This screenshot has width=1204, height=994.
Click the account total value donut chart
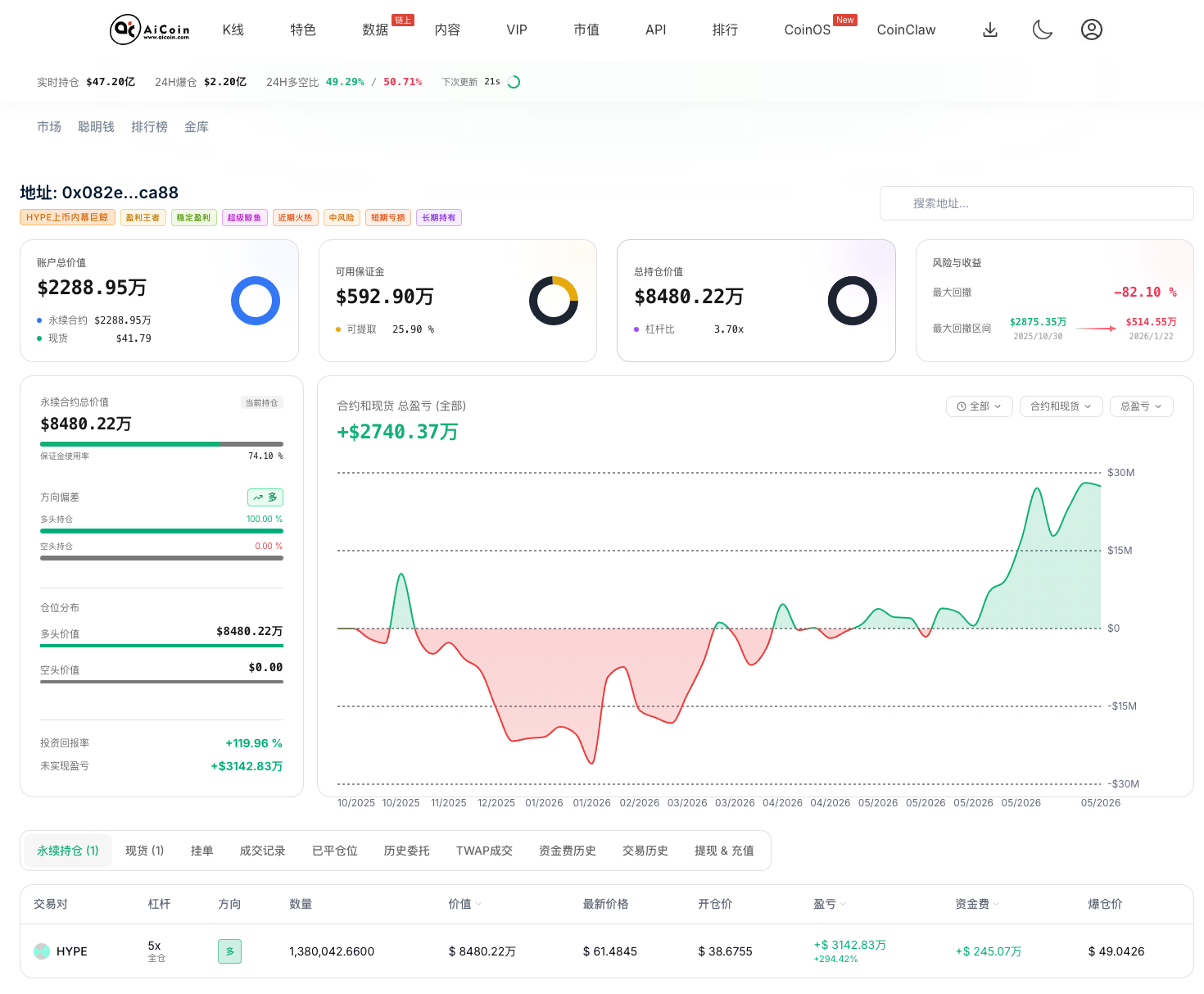(256, 301)
